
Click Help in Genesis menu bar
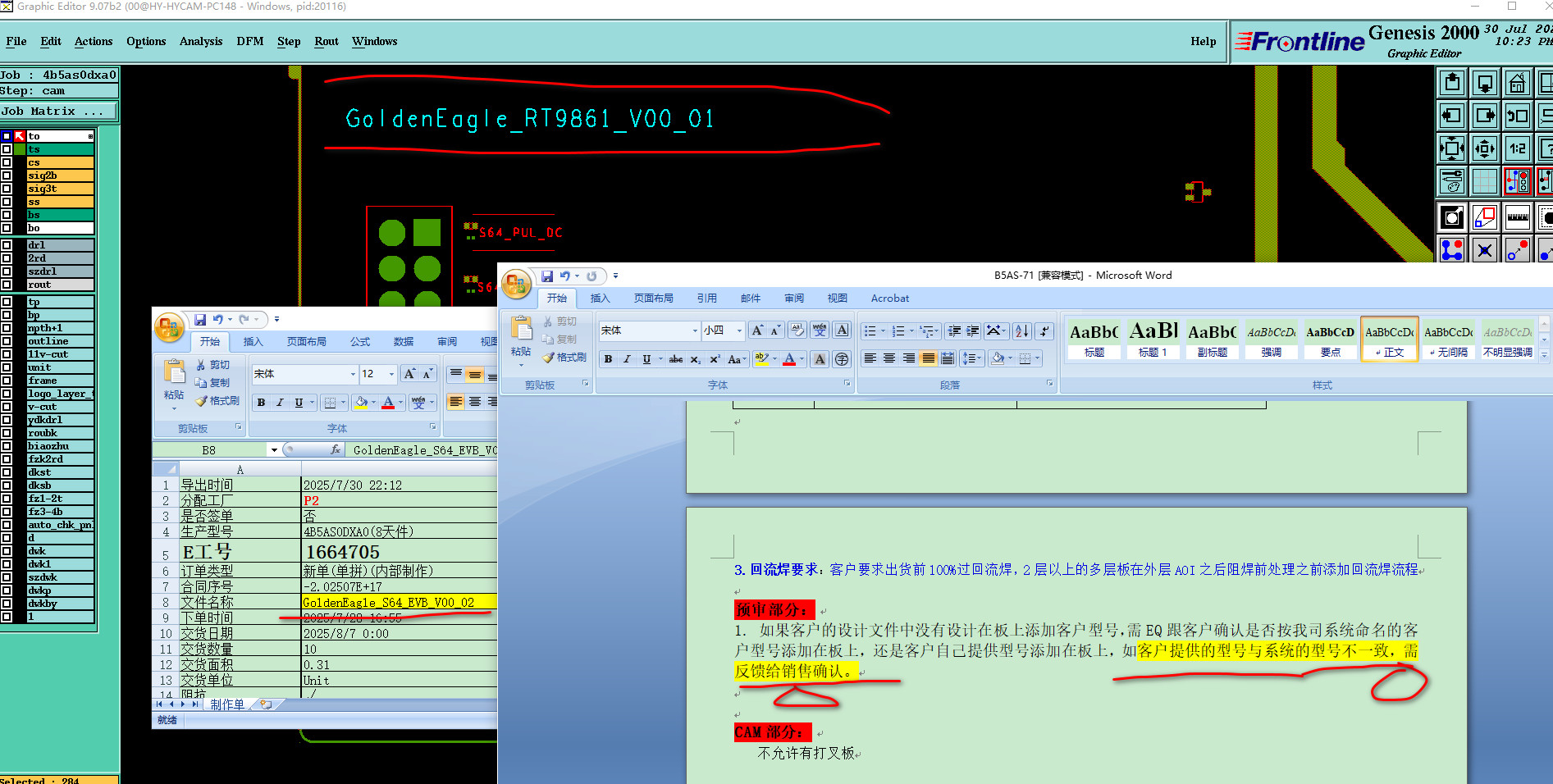pyautogui.click(x=1204, y=41)
